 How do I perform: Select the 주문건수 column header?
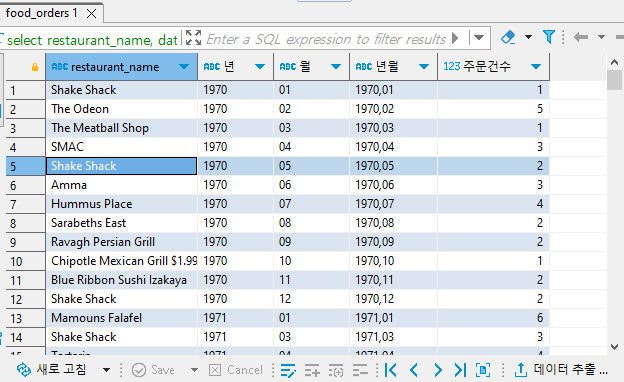[x=493, y=67]
